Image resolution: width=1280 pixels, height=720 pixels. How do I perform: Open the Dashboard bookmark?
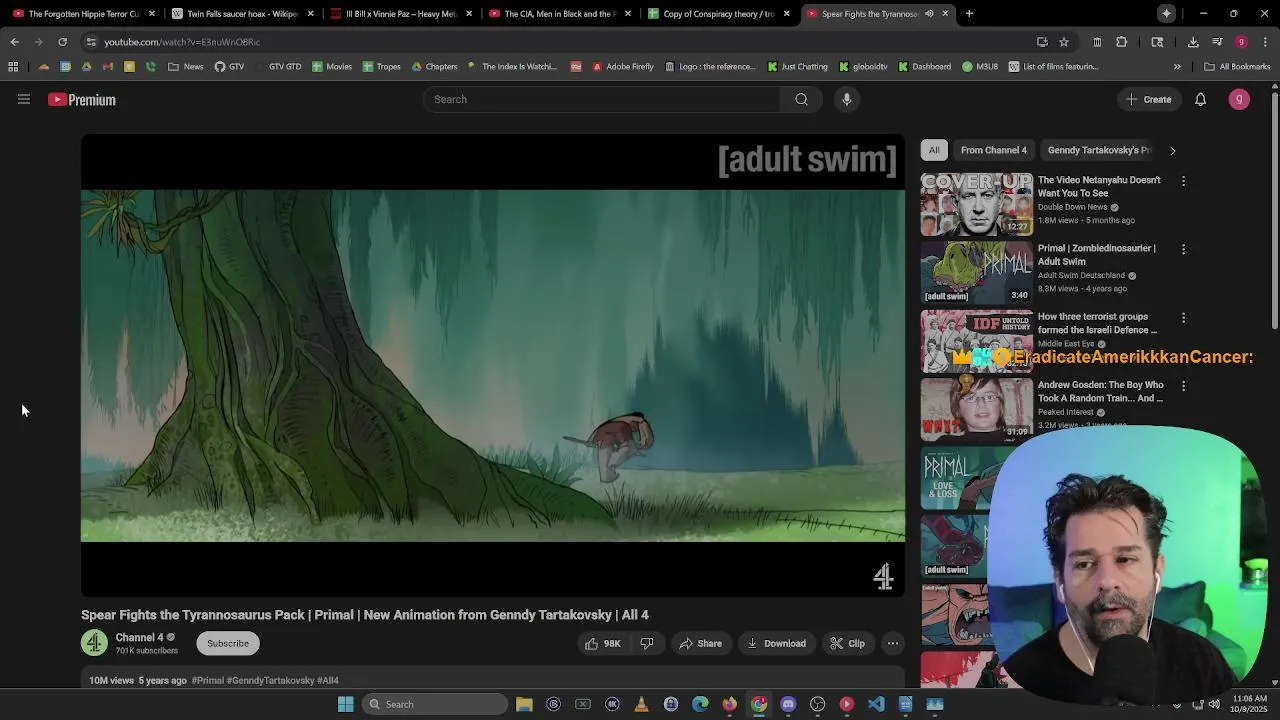[925, 66]
